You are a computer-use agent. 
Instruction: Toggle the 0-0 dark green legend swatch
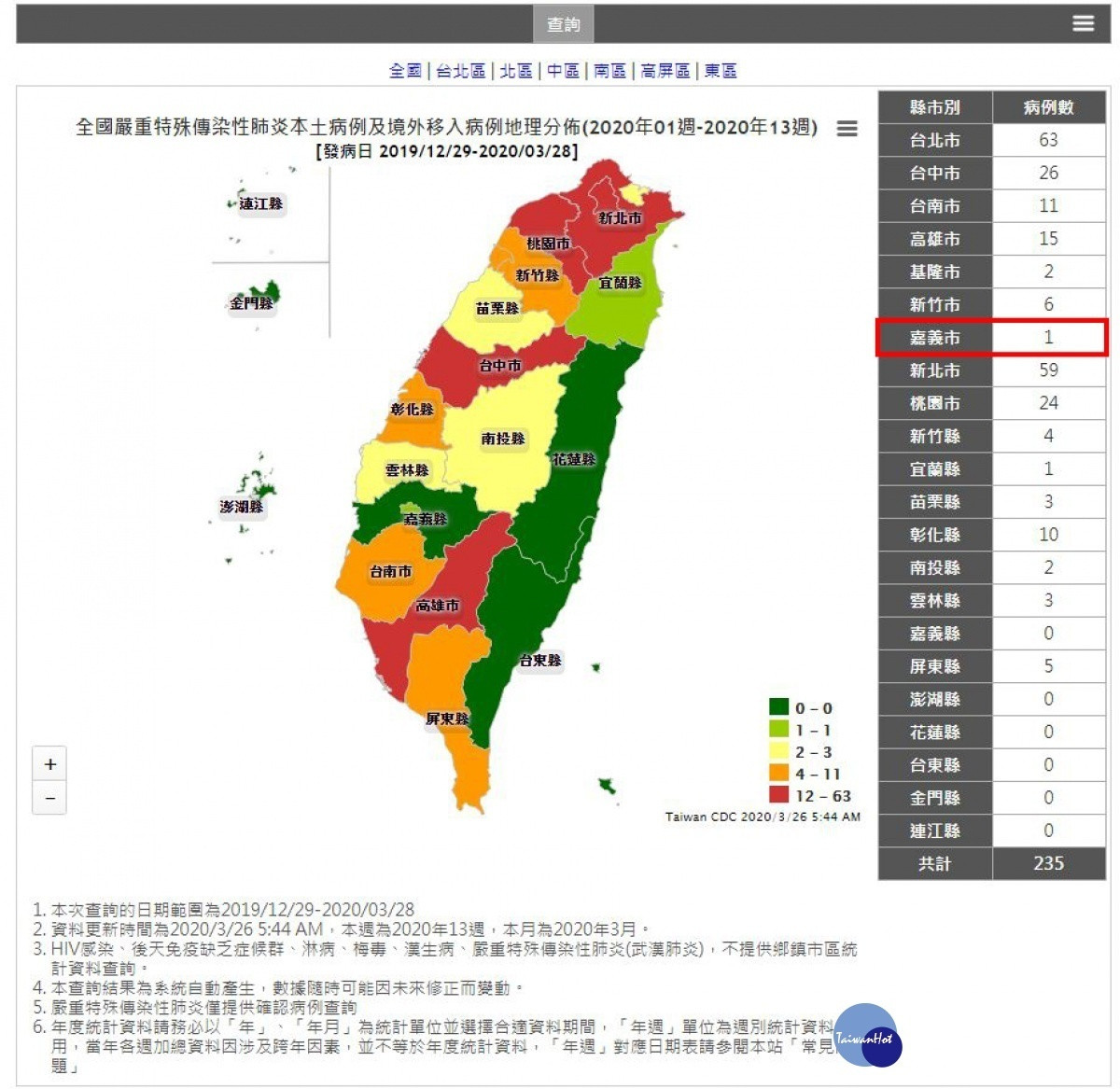coord(779,708)
